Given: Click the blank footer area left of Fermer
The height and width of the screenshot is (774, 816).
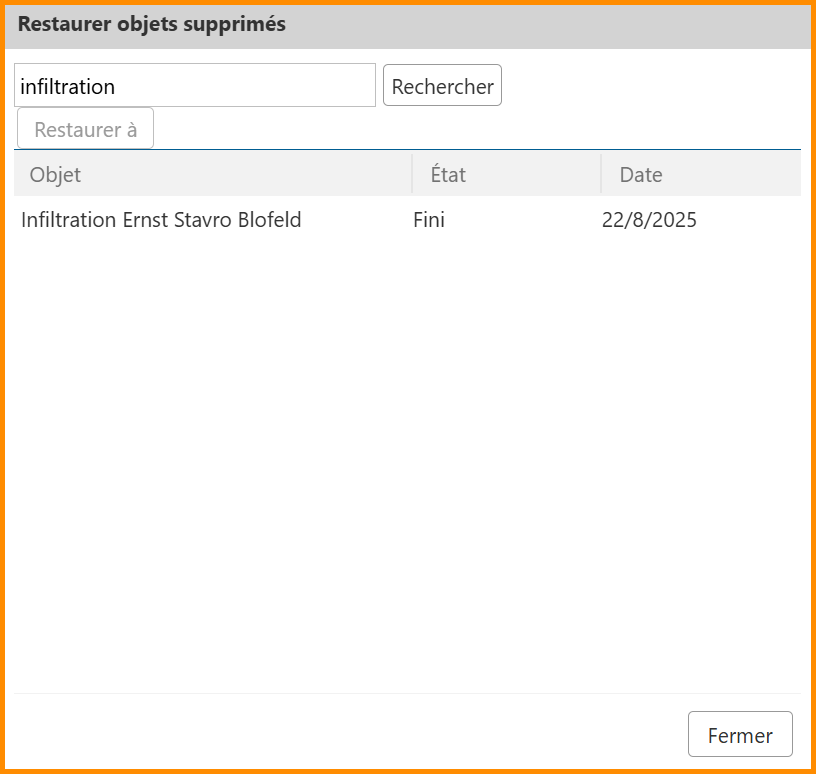Looking at the screenshot, I should (350, 735).
